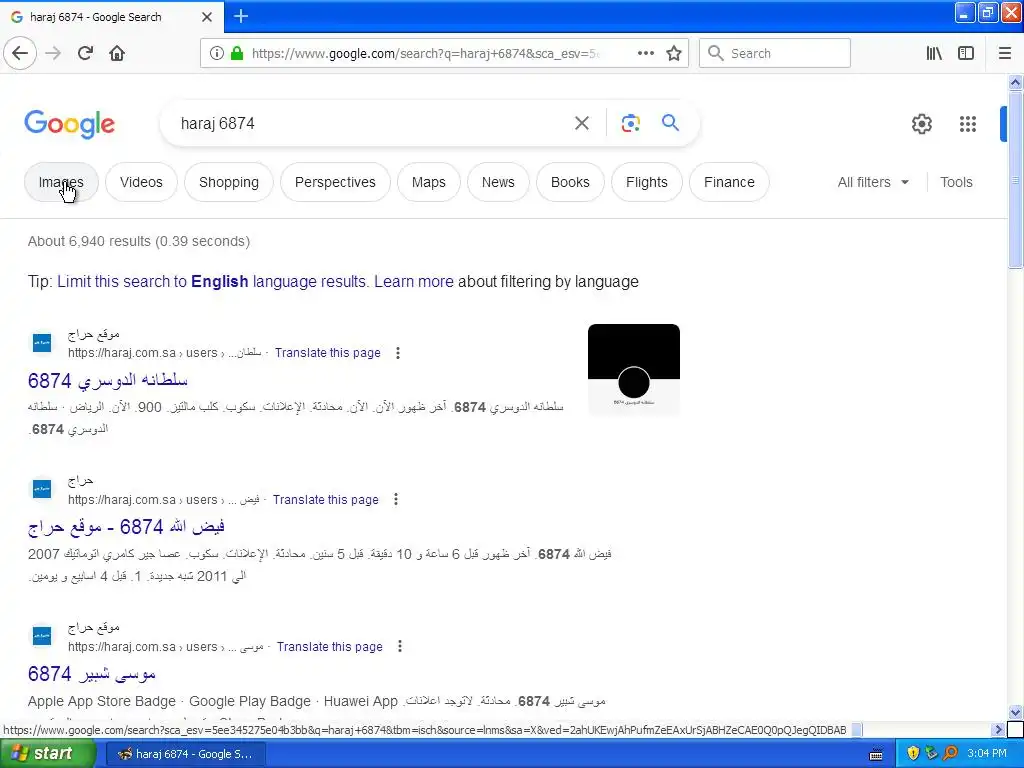This screenshot has width=1024, height=768.
Task: Click the blue magnifier search button
Action: [670, 123]
